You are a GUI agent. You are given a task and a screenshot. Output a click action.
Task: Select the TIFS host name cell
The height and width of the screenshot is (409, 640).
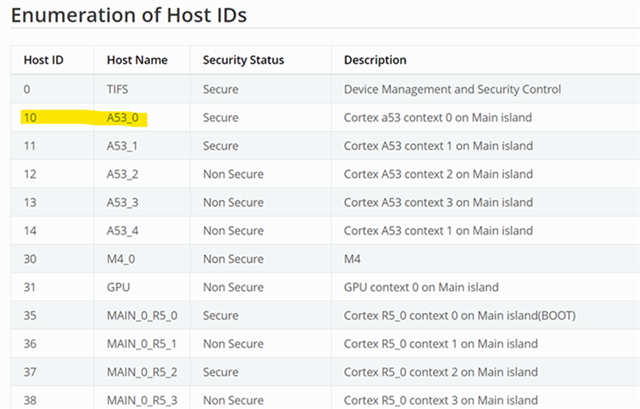click(x=118, y=89)
